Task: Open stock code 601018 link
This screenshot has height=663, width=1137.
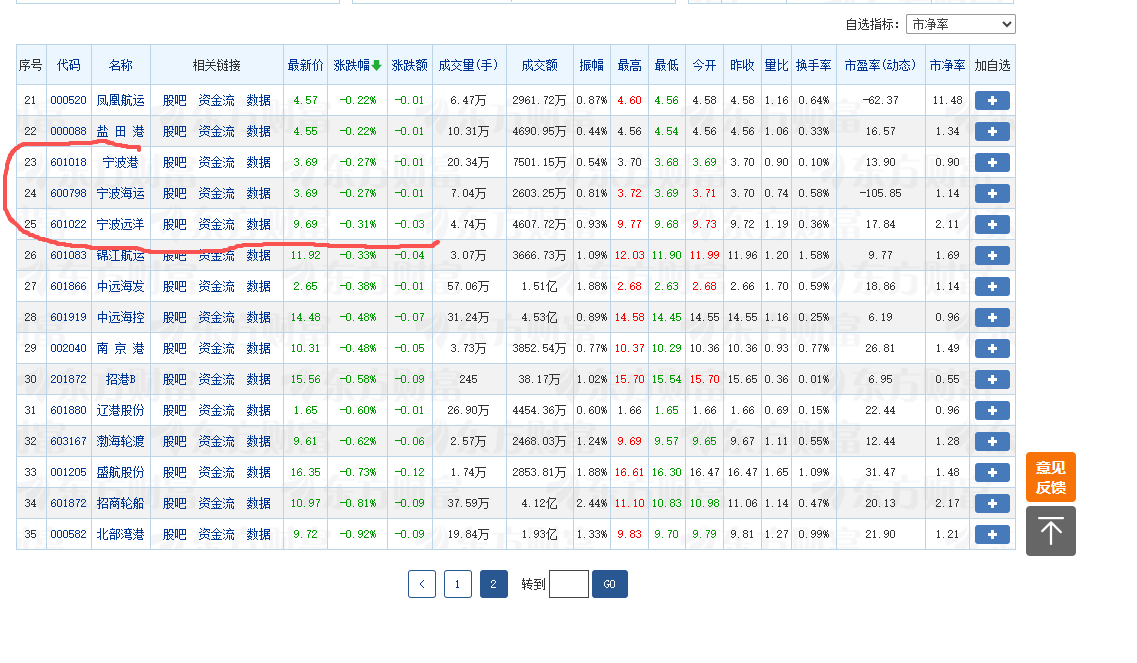Action: 68,162
